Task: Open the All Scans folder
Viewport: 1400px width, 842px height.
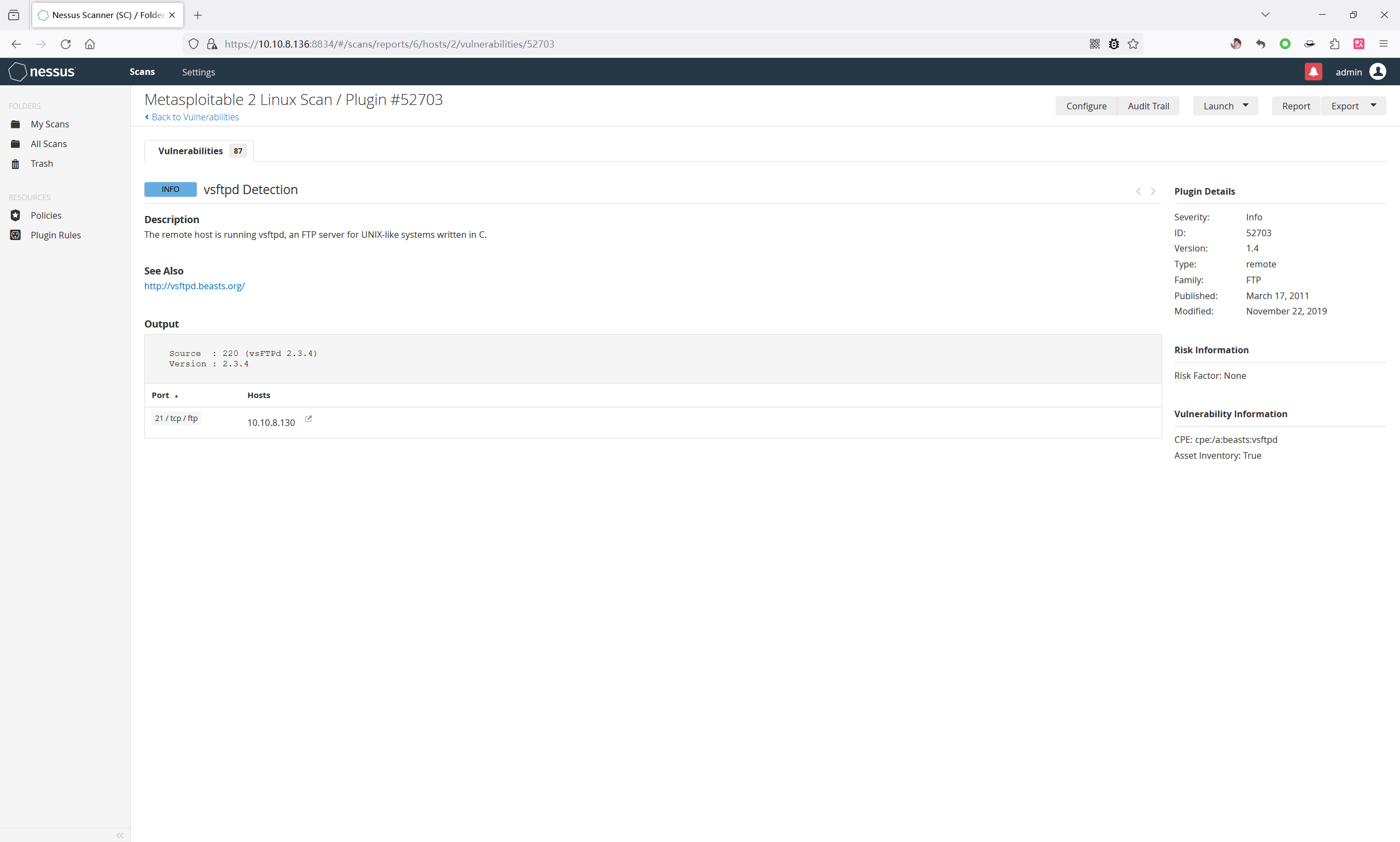Action: point(49,144)
